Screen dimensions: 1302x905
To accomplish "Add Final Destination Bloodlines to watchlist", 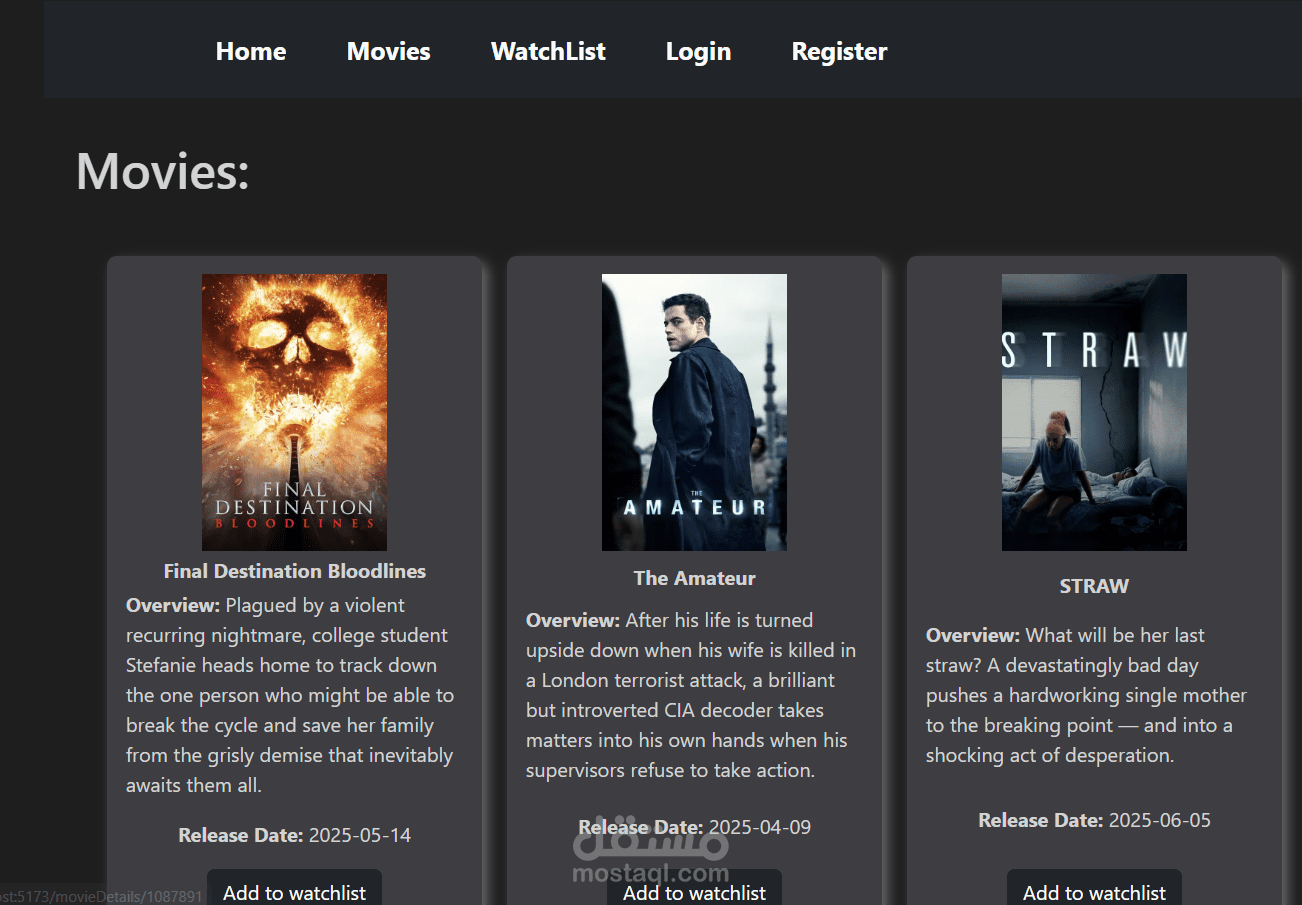I will 294,889.
